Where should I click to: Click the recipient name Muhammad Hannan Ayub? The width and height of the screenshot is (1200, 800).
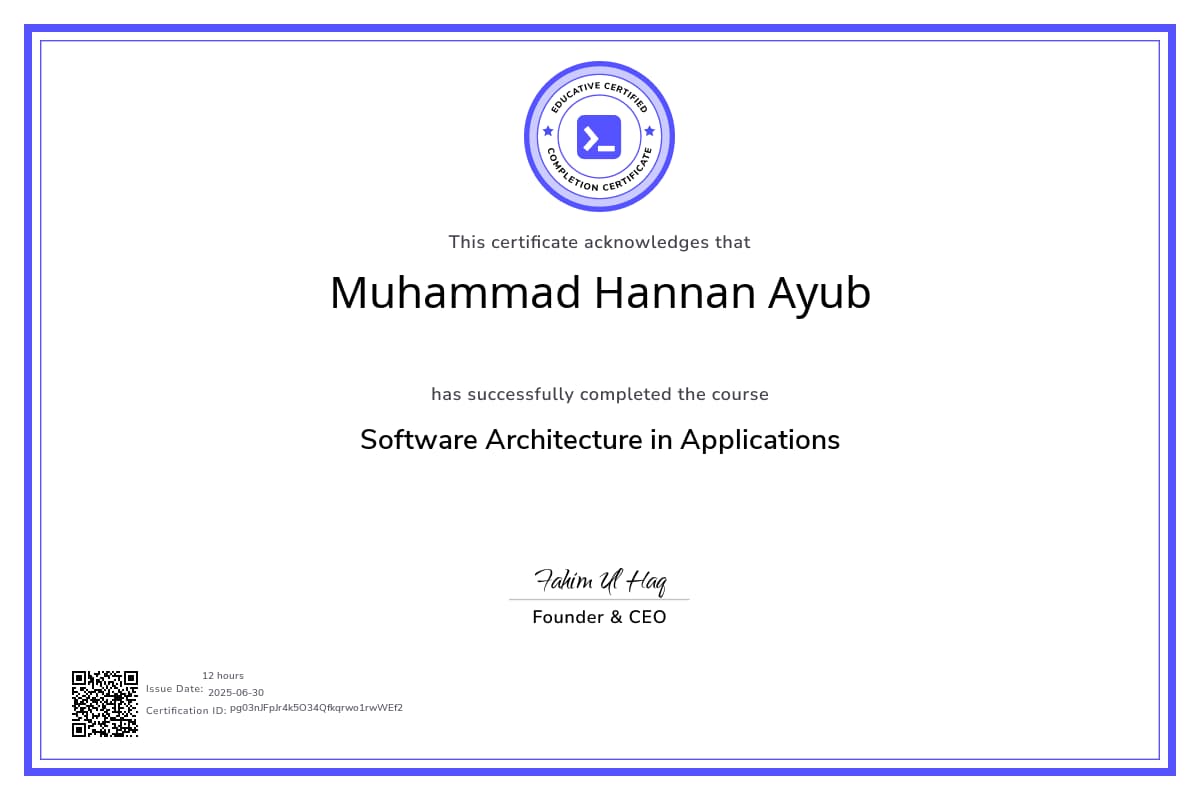pos(600,293)
